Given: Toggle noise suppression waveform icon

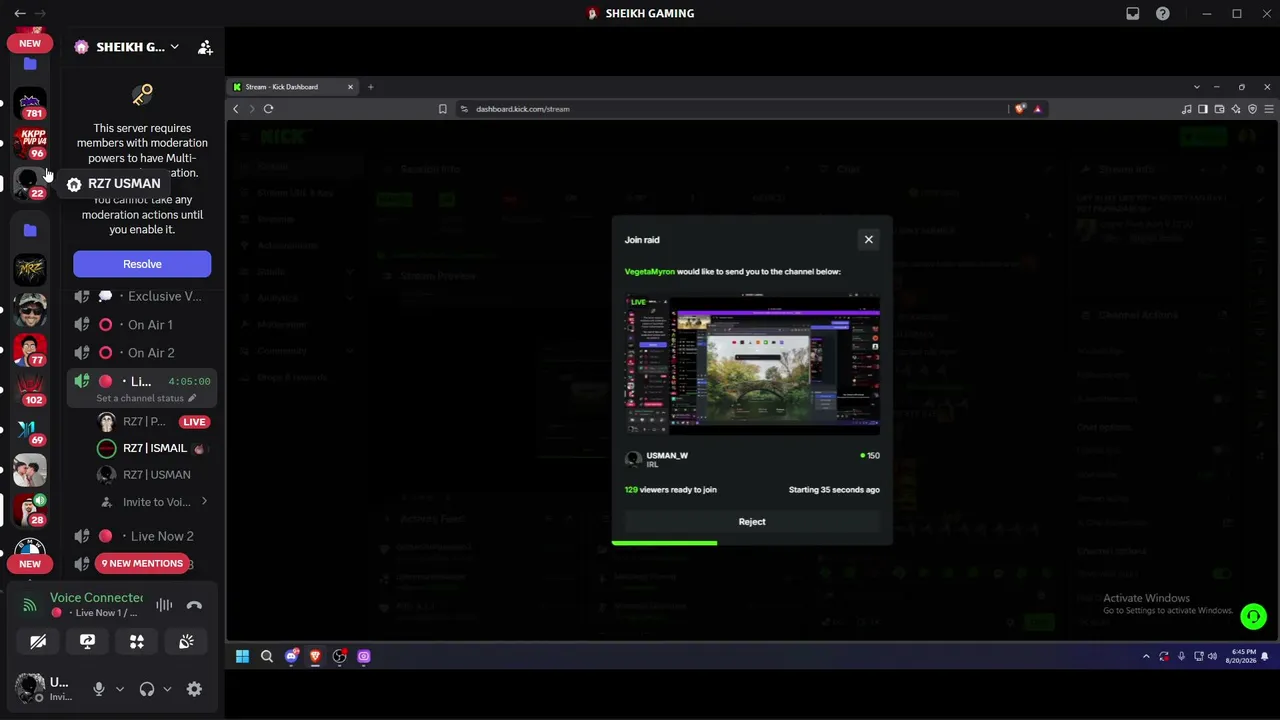Looking at the screenshot, I should (x=164, y=605).
